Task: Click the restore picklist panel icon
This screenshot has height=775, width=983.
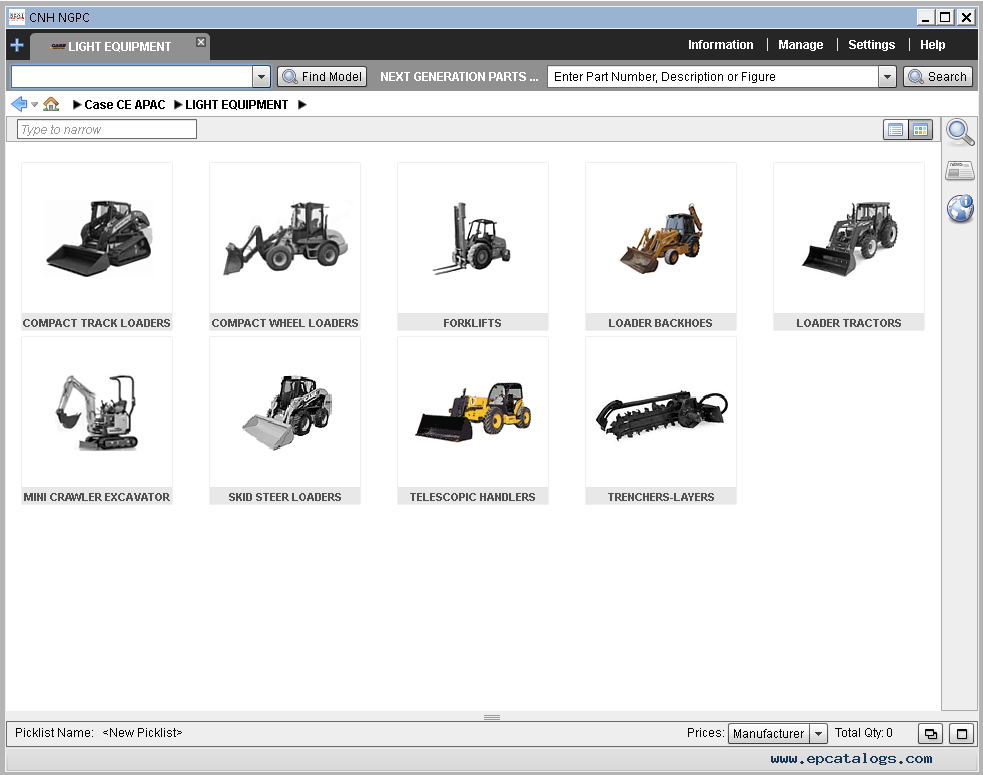Action: [930, 733]
